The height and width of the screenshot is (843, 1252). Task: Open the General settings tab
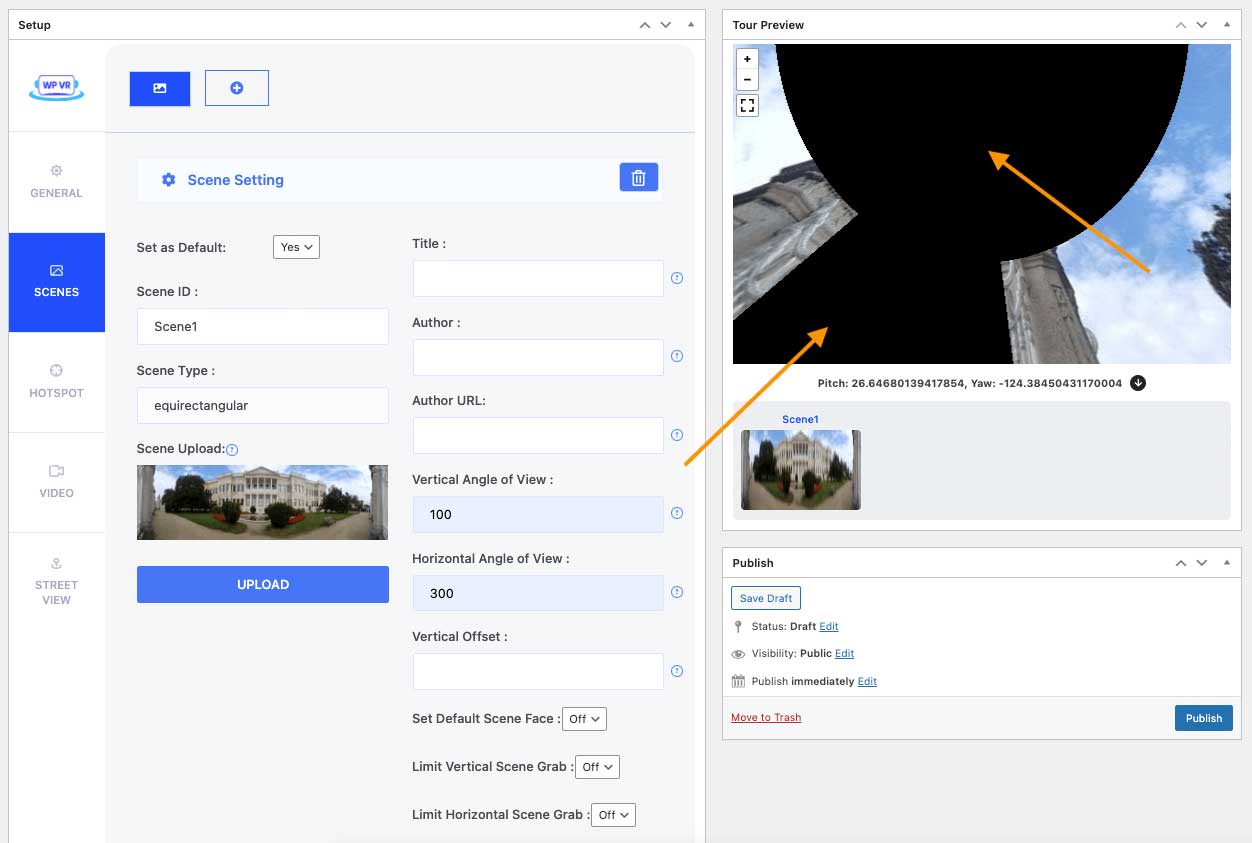[x=56, y=181]
